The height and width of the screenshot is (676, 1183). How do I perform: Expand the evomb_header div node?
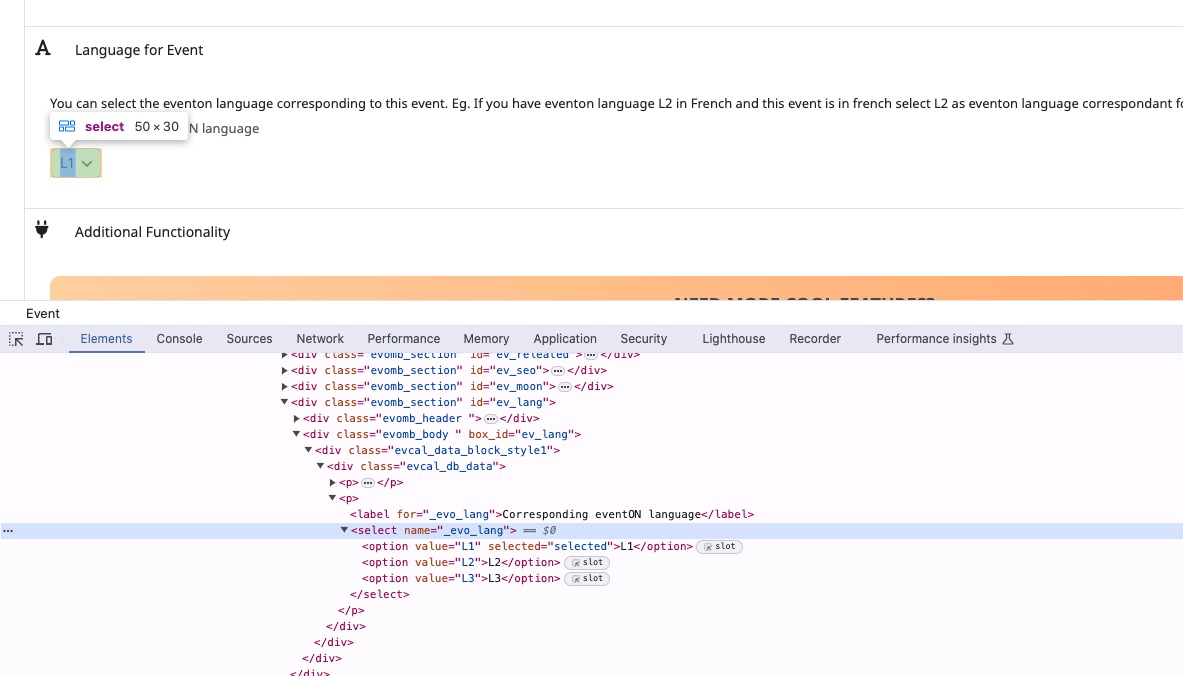[297, 419]
